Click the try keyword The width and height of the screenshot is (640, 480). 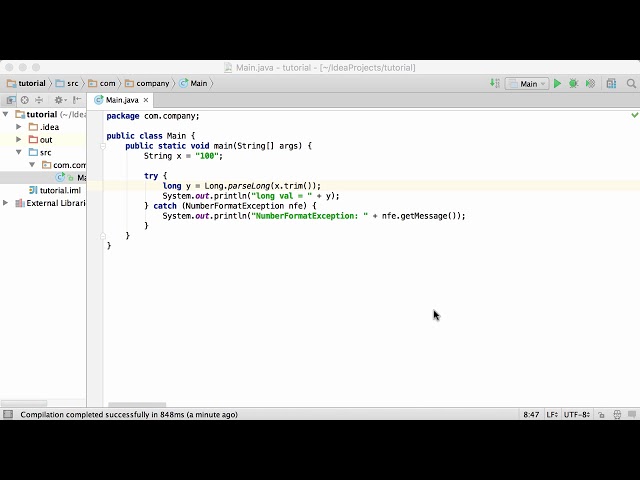(151, 176)
